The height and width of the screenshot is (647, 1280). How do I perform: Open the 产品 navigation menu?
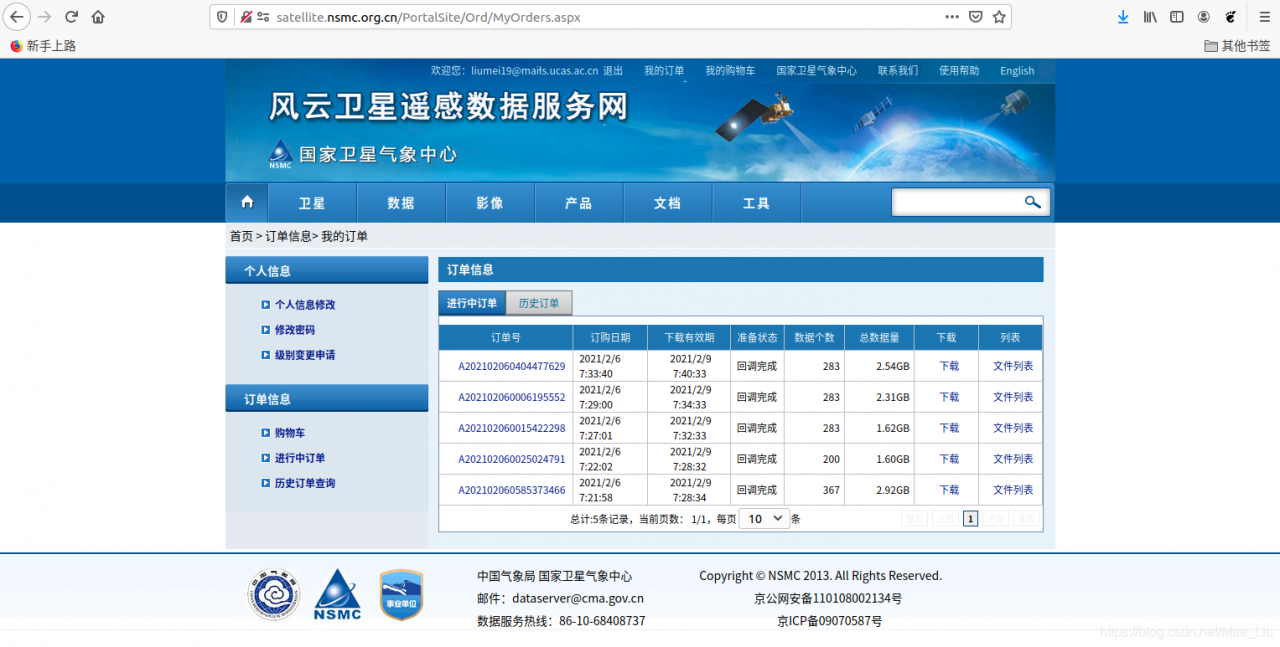tap(579, 203)
